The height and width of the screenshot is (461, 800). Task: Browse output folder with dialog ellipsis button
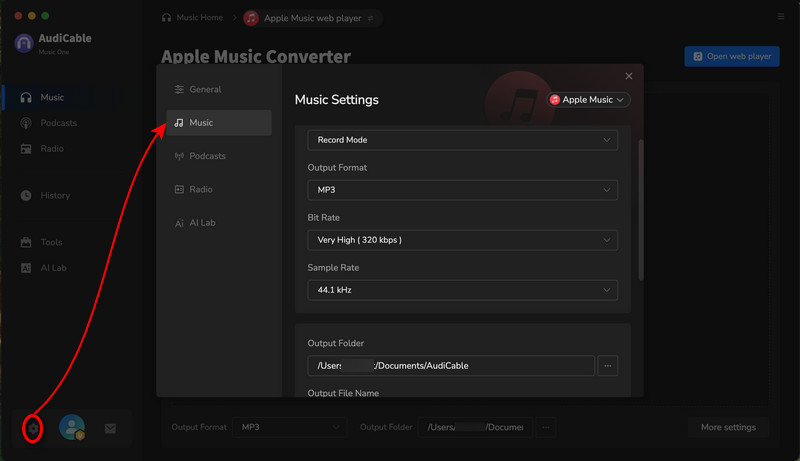click(608, 366)
